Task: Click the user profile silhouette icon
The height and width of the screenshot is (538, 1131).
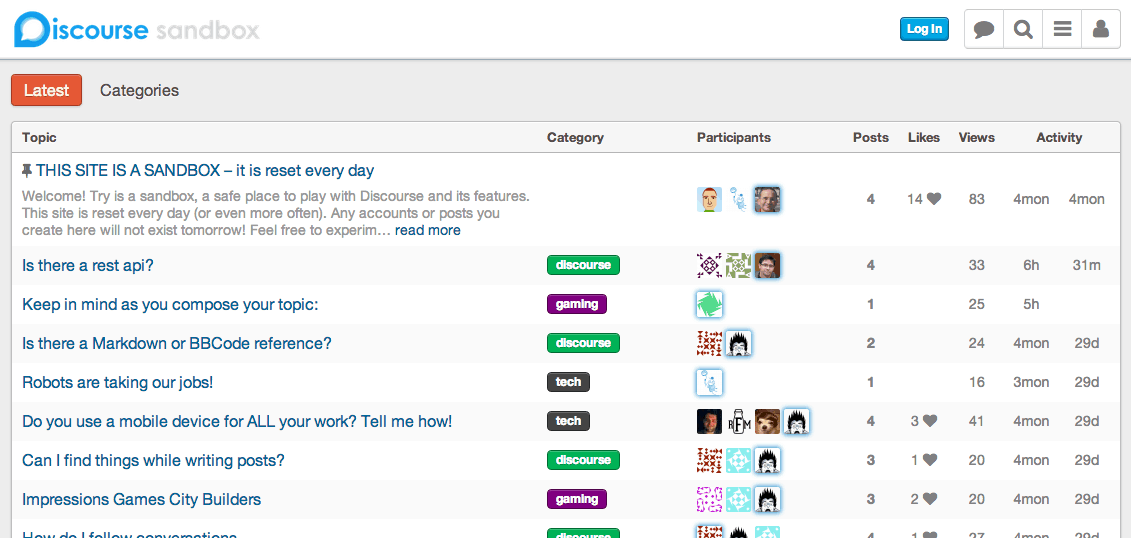Action: pos(1101,29)
